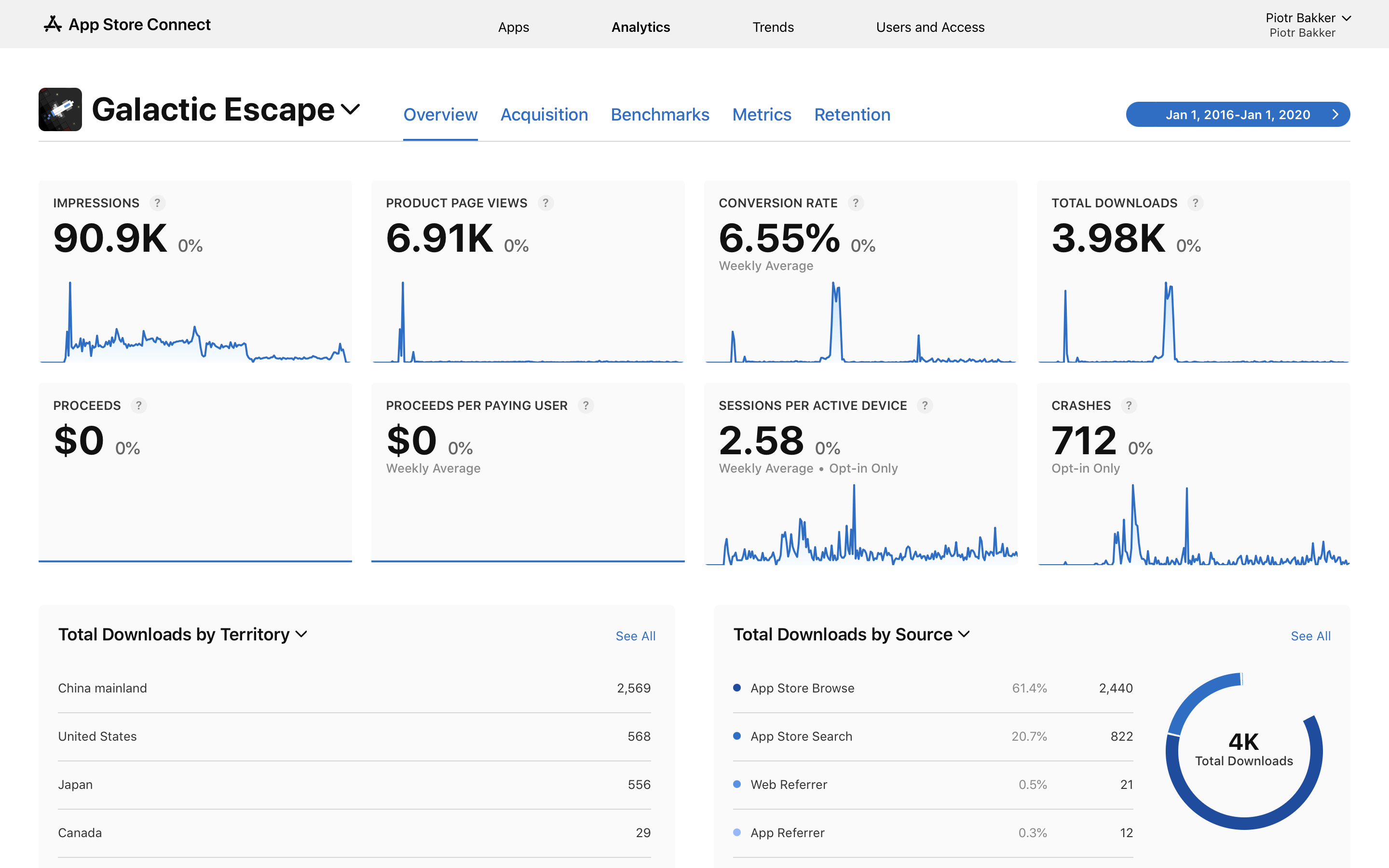Select the Canada territory row
The height and width of the screenshot is (868, 1389).
[x=354, y=833]
